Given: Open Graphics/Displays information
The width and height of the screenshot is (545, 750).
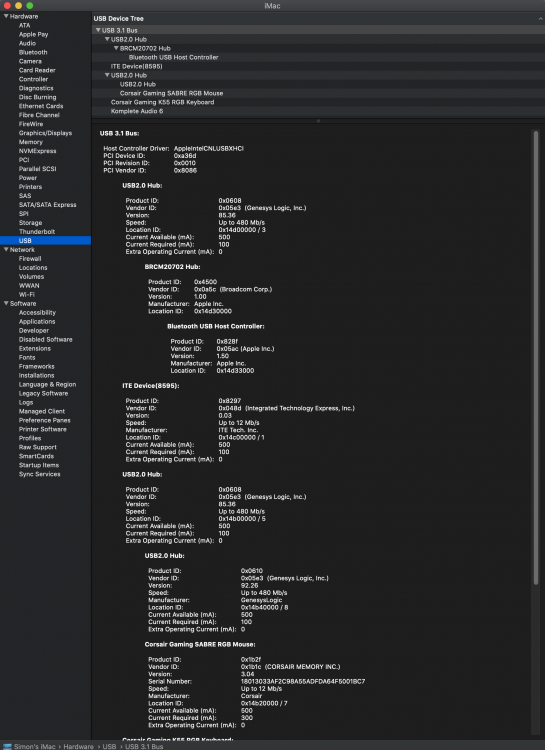Looking at the screenshot, I should pos(45,133).
